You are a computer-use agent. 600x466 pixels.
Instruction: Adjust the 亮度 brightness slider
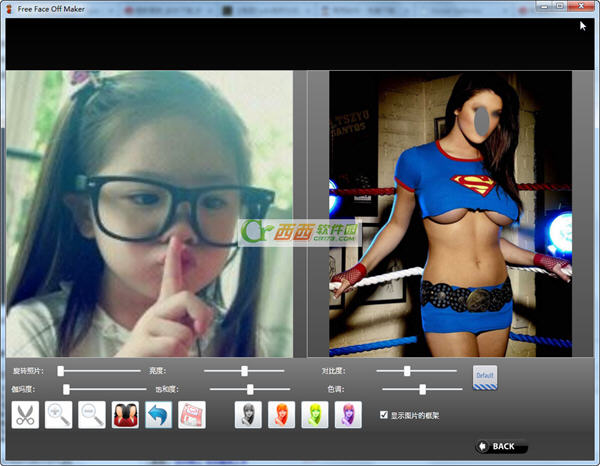coord(244,371)
